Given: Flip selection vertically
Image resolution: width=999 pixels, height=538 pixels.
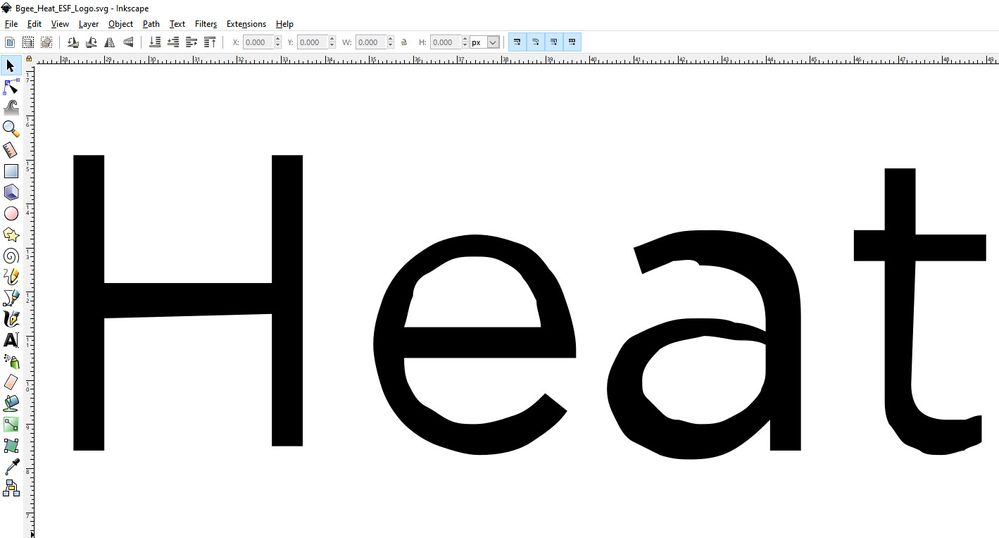Looking at the screenshot, I should [x=128, y=42].
